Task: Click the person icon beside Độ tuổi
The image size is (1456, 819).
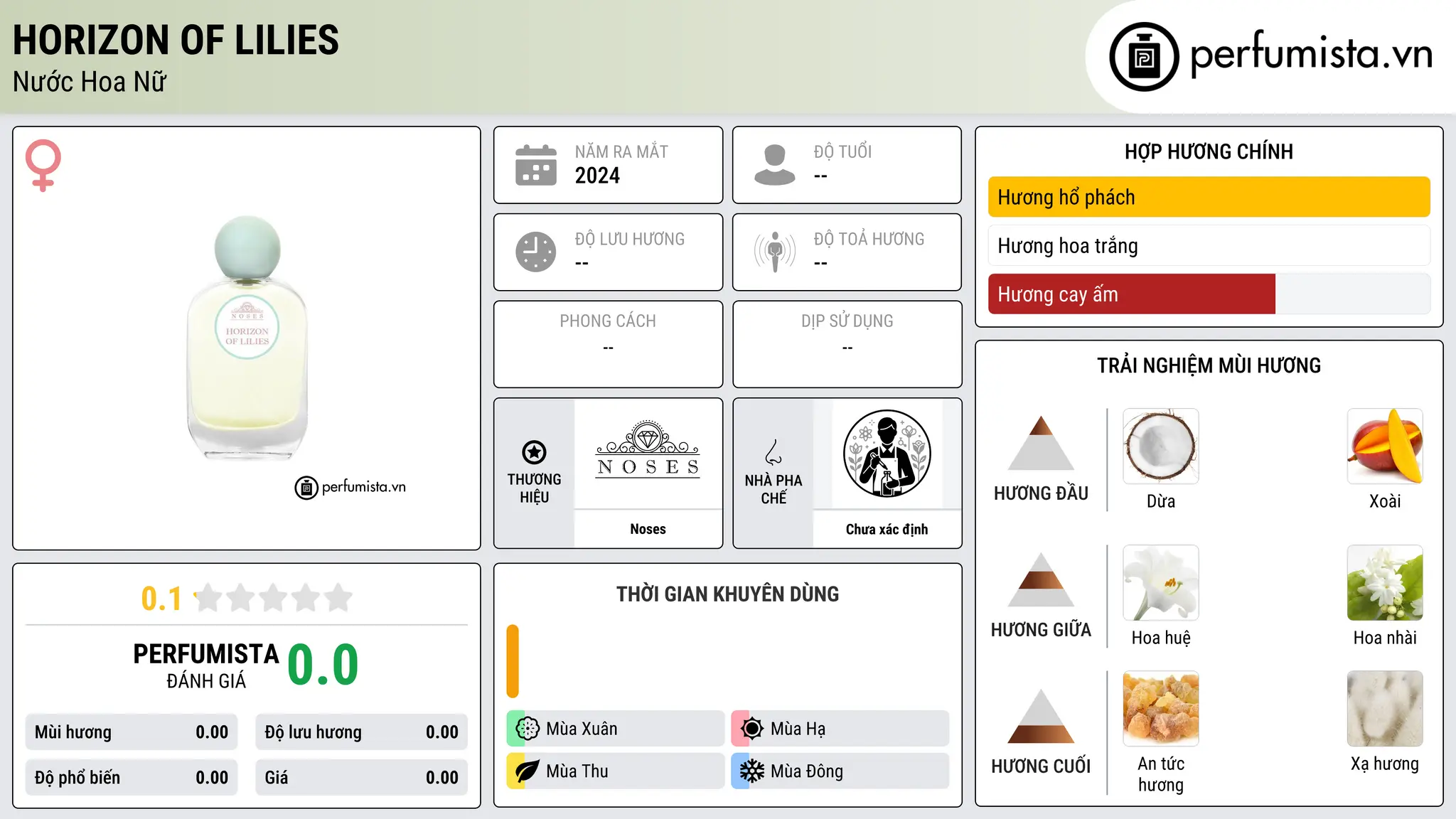Action: point(774,165)
